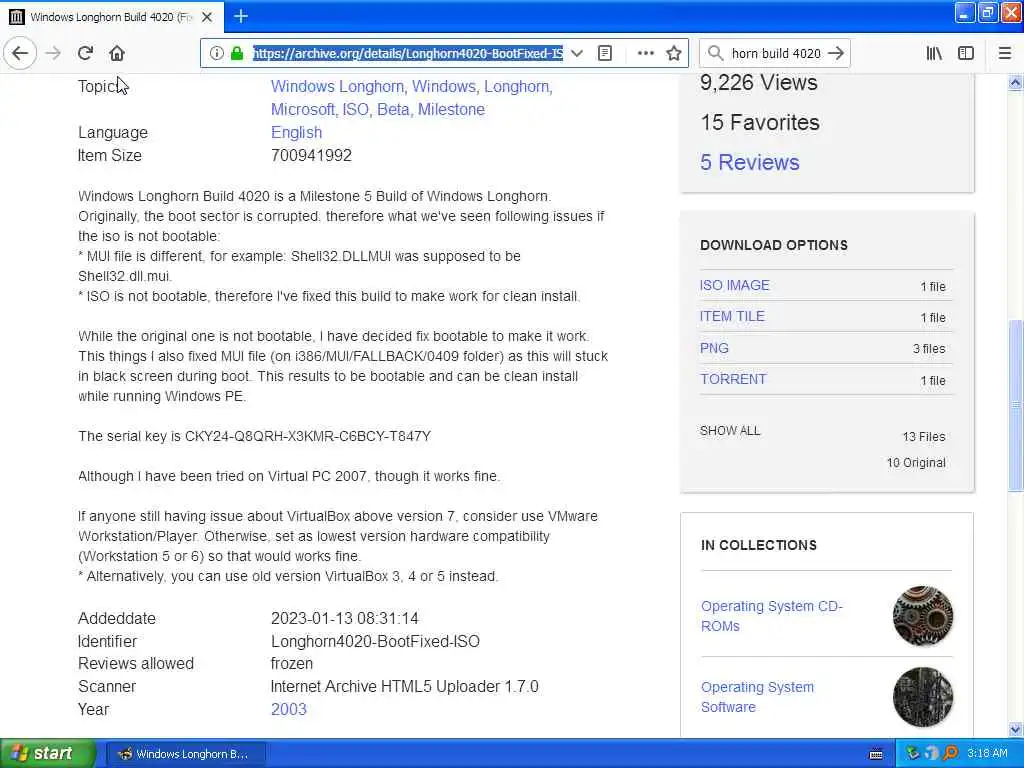Open the Milestone topic link
This screenshot has width=1024, height=768.
(451, 109)
